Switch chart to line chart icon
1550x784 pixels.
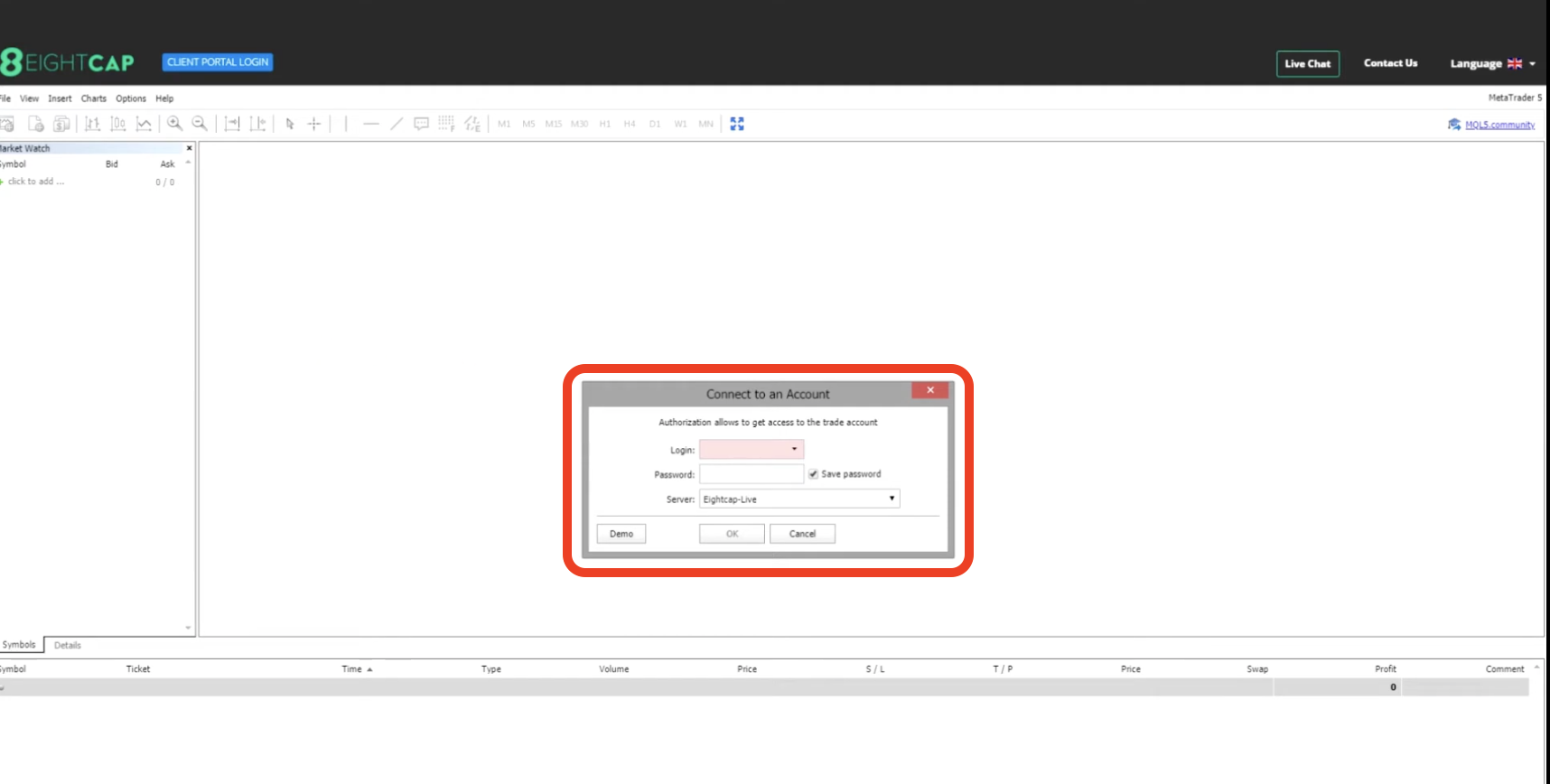[x=144, y=124]
